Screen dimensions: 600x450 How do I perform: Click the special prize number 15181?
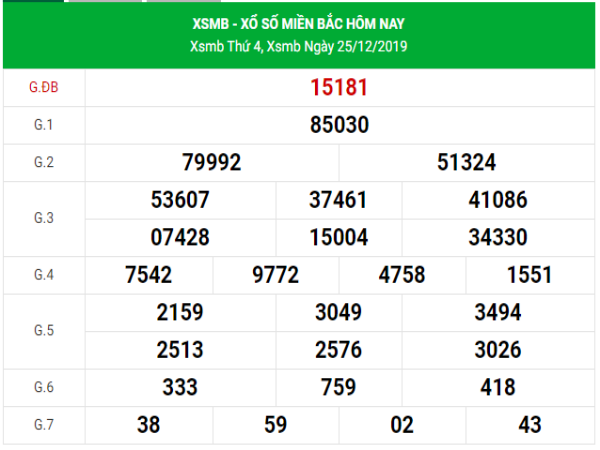340,88
